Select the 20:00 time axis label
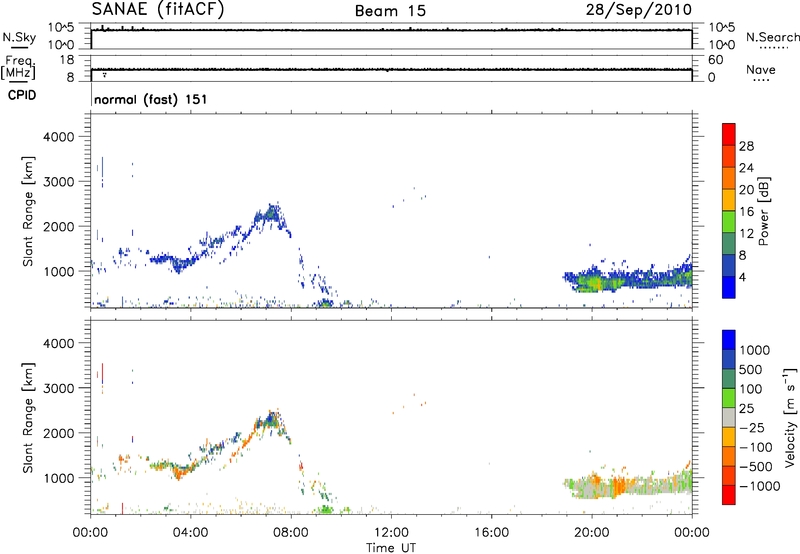Image resolution: width=800 pixels, height=554 pixels. point(592,533)
